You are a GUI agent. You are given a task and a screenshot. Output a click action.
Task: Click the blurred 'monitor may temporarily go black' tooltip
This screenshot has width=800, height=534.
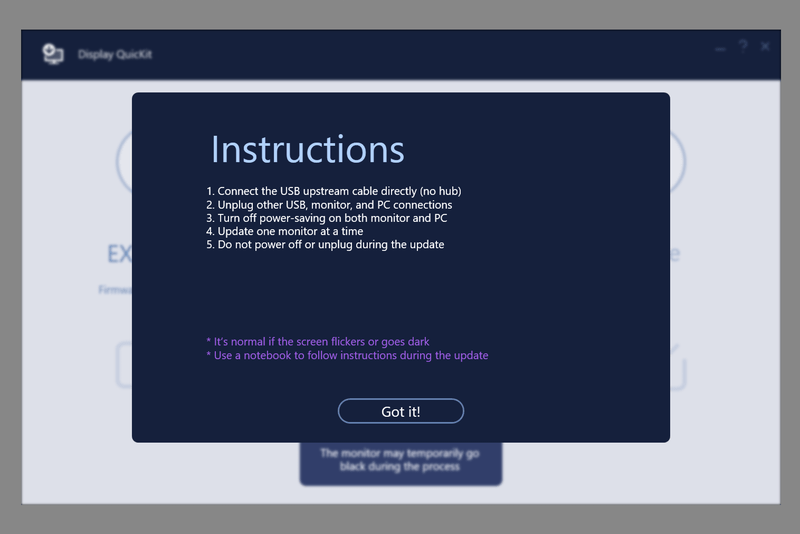(400, 460)
